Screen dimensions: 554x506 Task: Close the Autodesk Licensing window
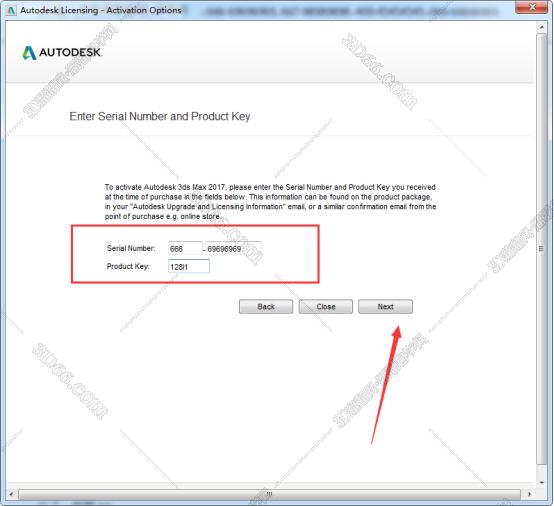coord(532,7)
